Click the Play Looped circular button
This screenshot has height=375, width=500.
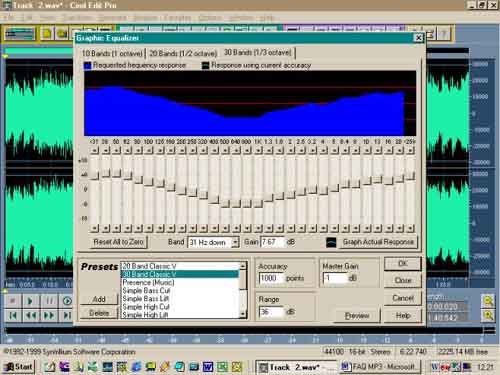click(67, 301)
